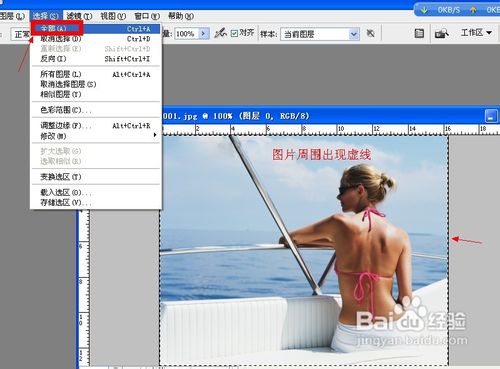The height and width of the screenshot is (369, 500).
Task: Open 载入选区(O)... load selection dialog
Action: (x=95, y=192)
